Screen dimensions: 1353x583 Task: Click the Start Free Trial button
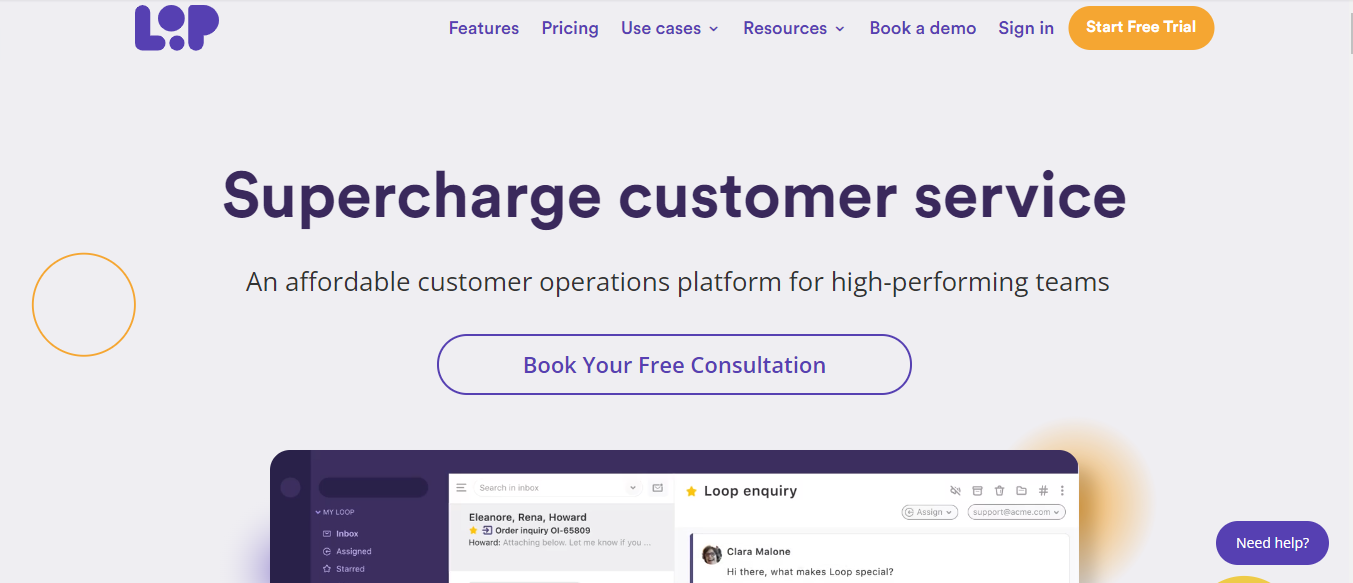tap(1141, 28)
